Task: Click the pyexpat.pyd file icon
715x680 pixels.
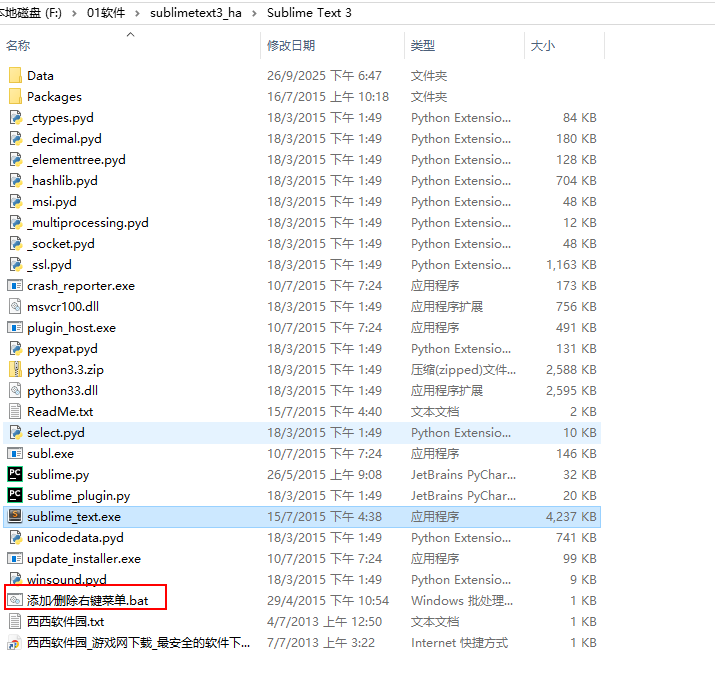Action: click(15, 348)
